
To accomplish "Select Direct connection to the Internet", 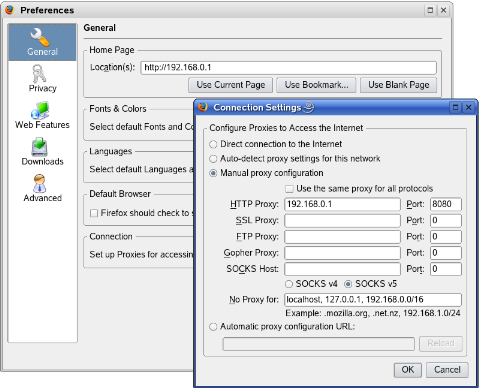I will point(213,144).
